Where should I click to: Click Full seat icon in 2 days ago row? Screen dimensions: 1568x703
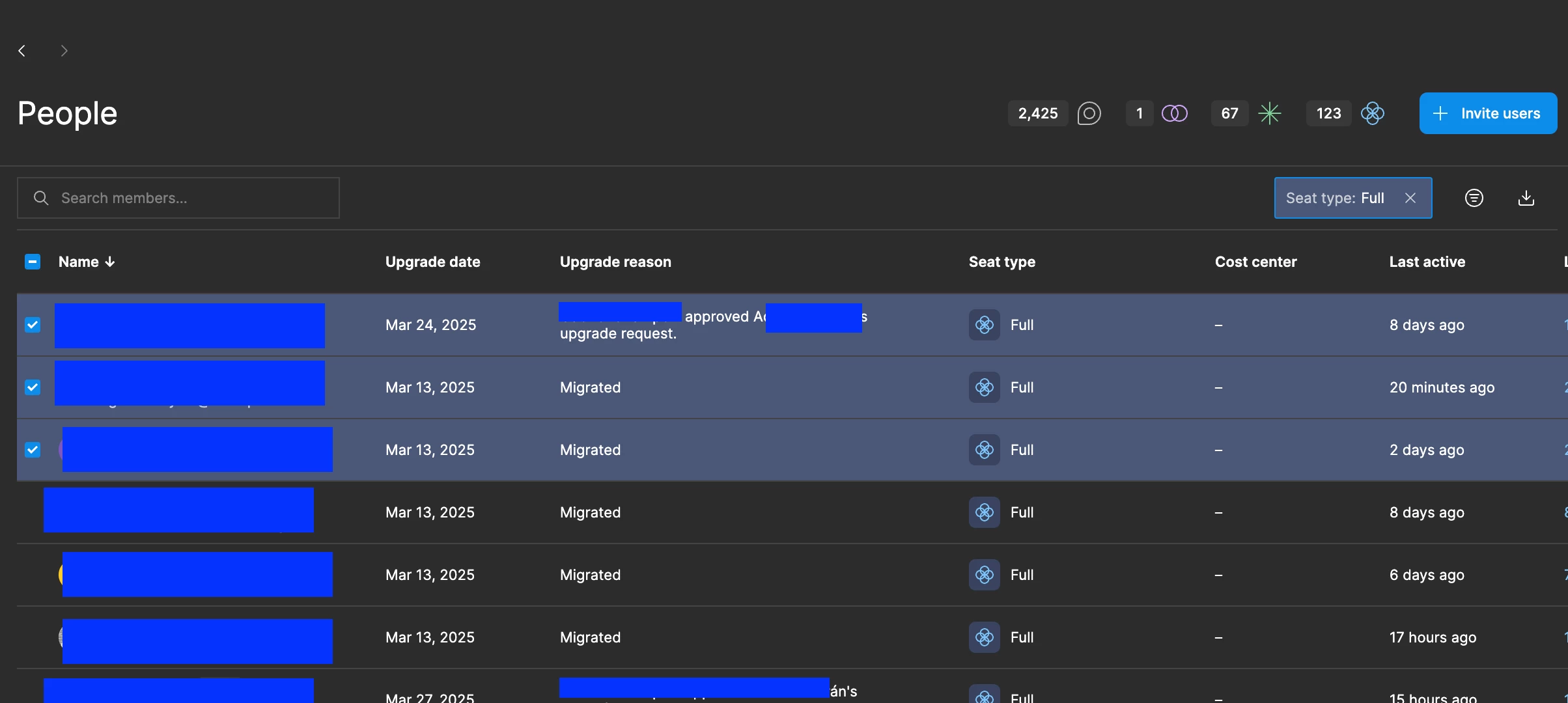(984, 450)
